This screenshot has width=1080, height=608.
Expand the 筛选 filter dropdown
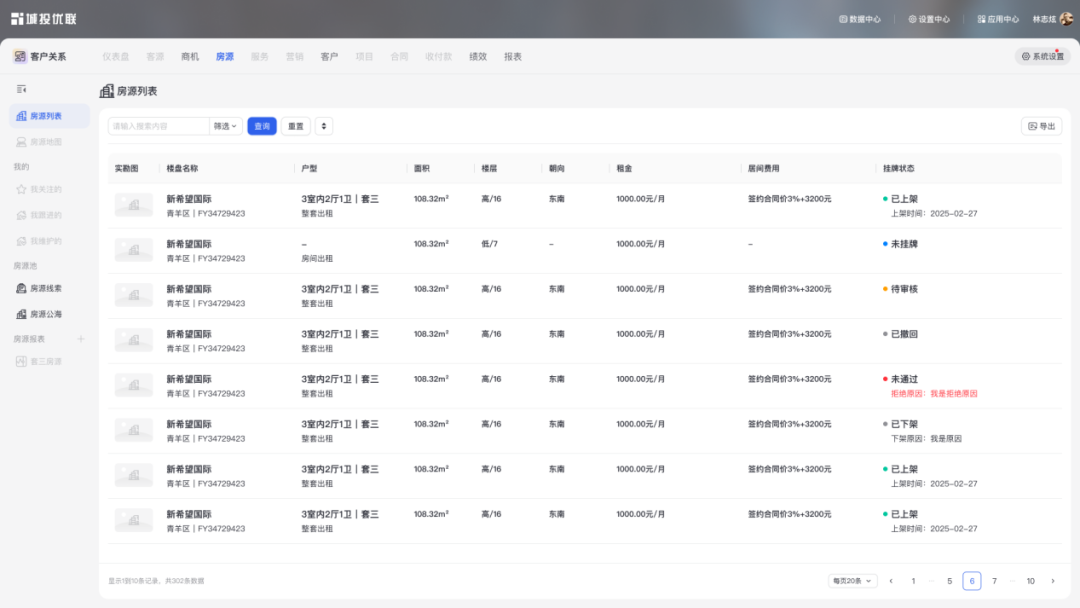click(226, 126)
